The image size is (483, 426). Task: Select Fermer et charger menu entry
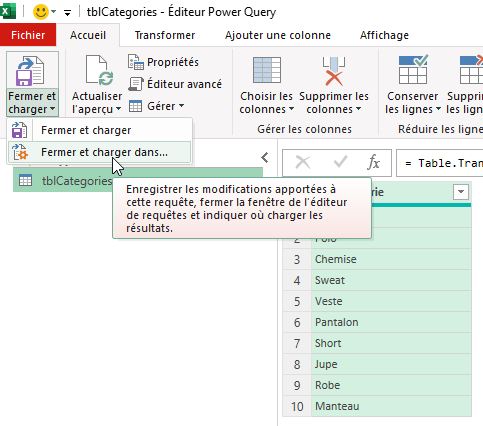click(x=99, y=130)
